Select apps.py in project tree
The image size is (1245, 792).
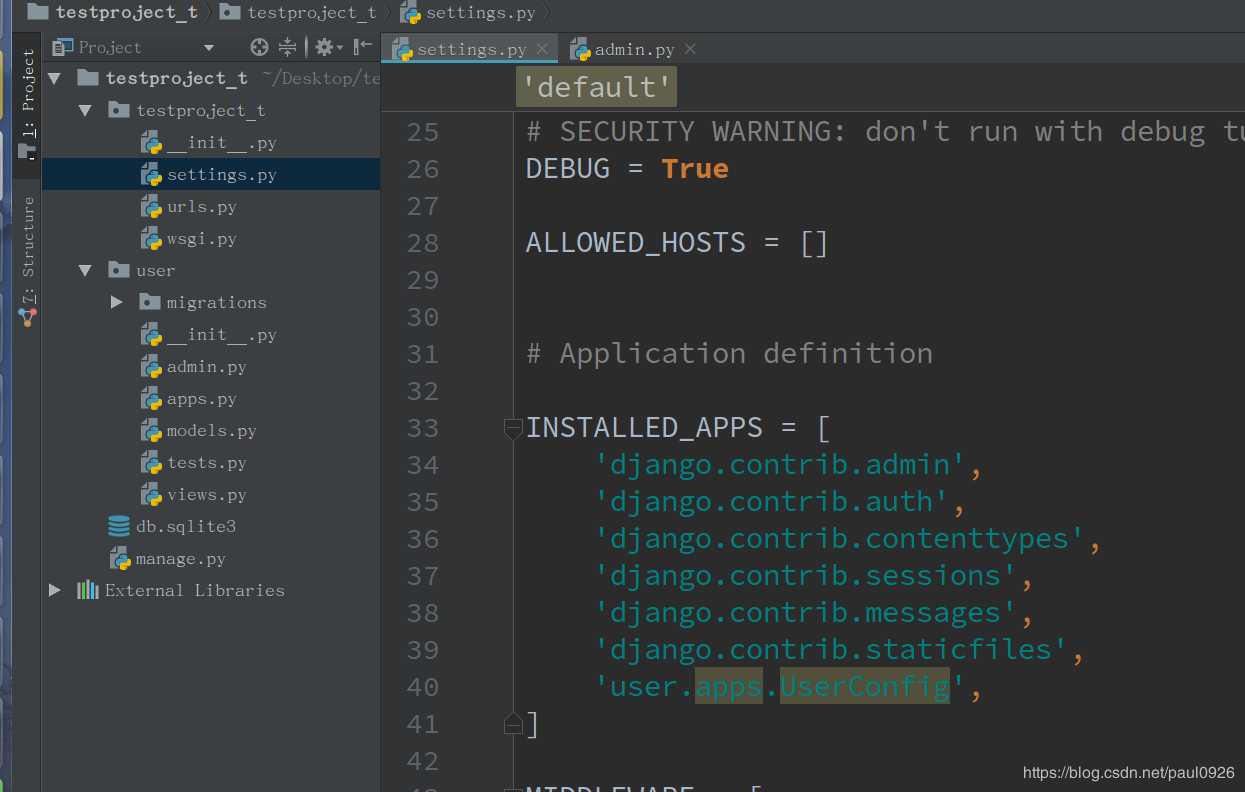pyautogui.click(x=211, y=398)
